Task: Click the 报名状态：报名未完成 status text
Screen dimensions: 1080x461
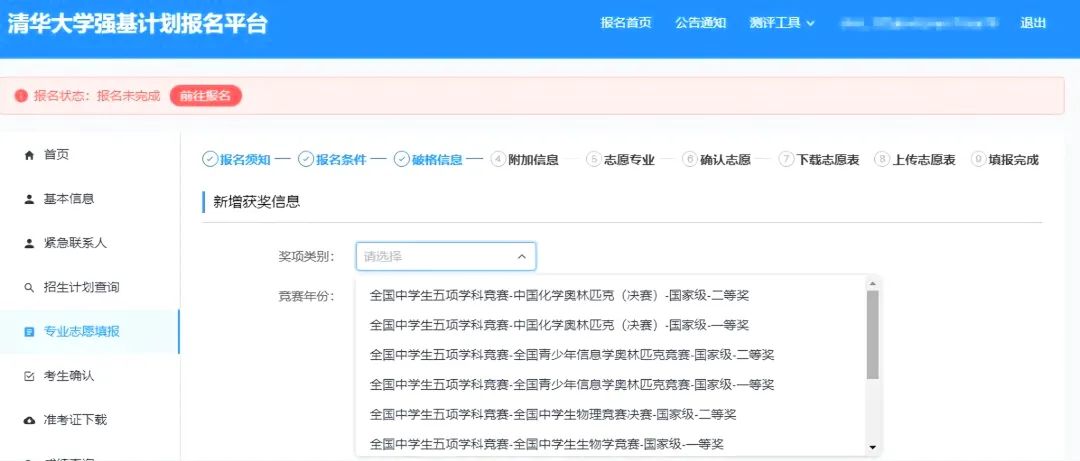Action: pos(97,96)
